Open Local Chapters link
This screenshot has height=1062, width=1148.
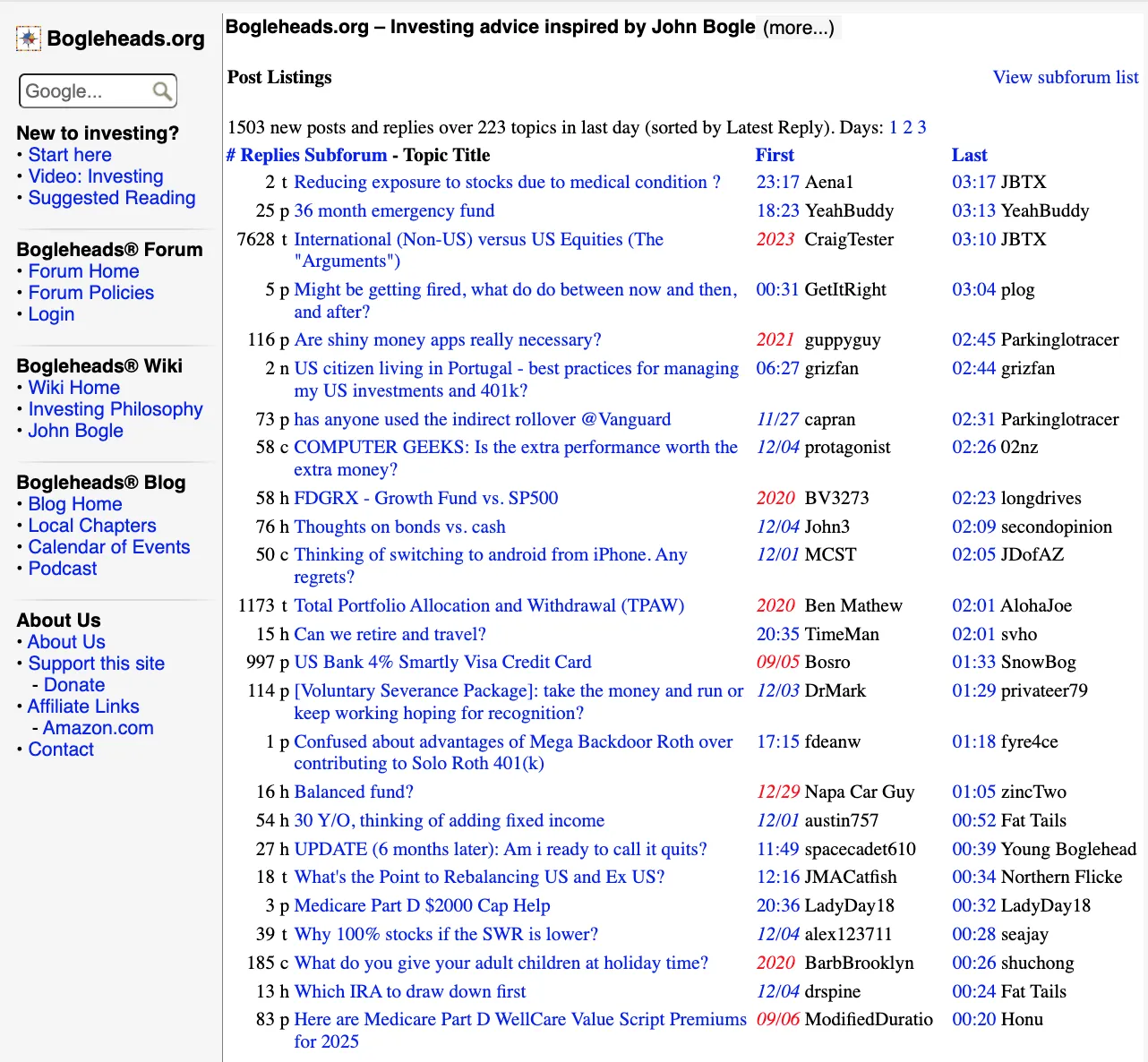point(92,526)
